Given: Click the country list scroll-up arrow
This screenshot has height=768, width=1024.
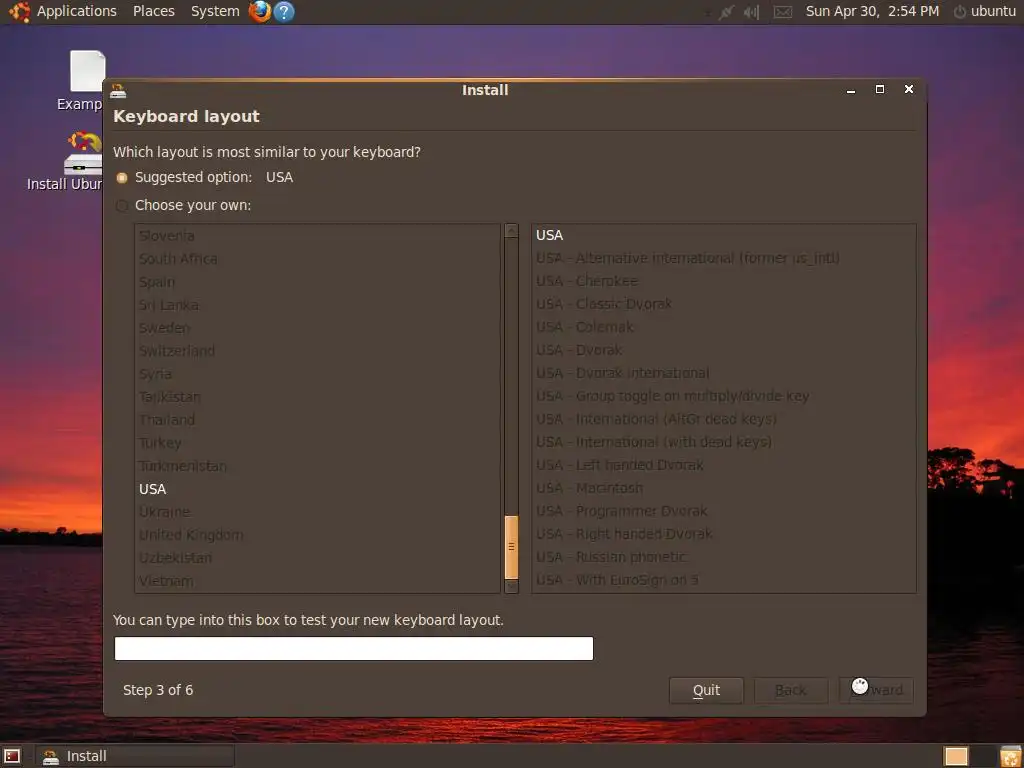Looking at the screenshot, I should 511,231.
